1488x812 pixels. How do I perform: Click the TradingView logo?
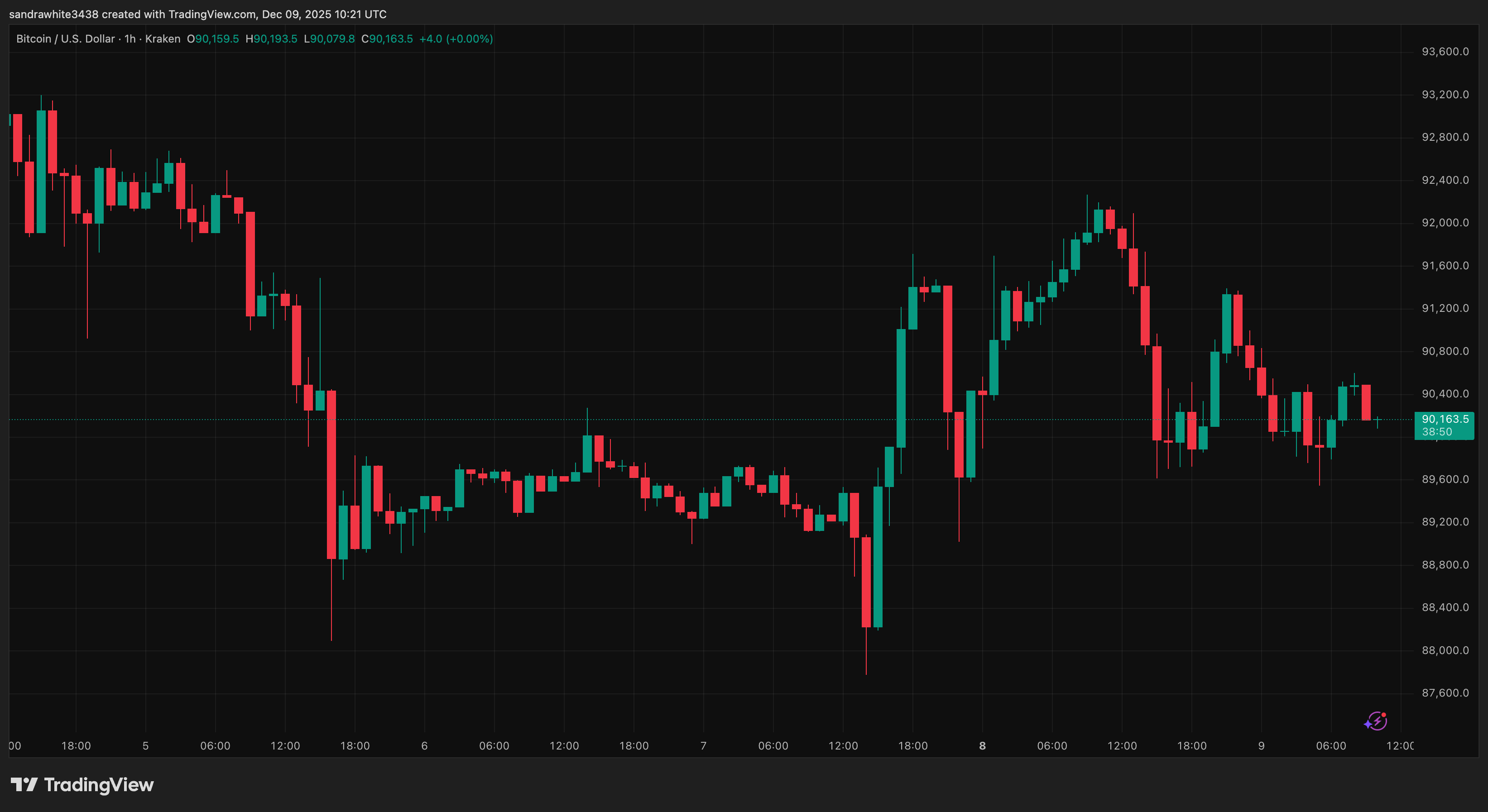[24, 784]
